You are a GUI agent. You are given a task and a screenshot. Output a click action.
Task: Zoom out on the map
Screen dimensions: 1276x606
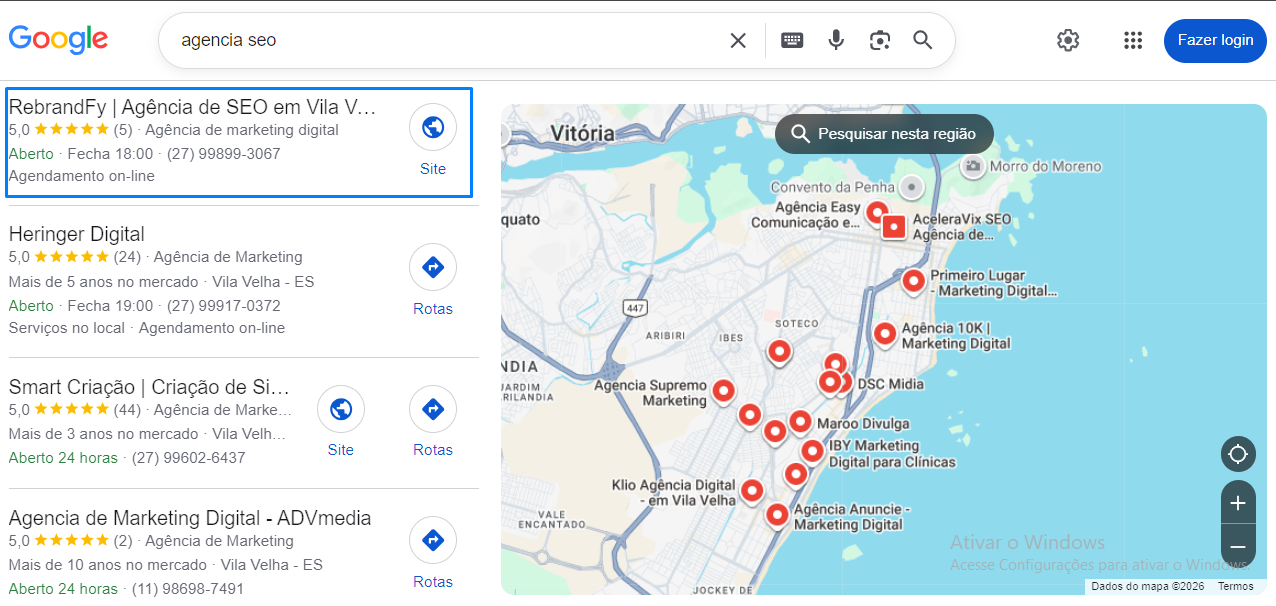tap(1238, 547)
